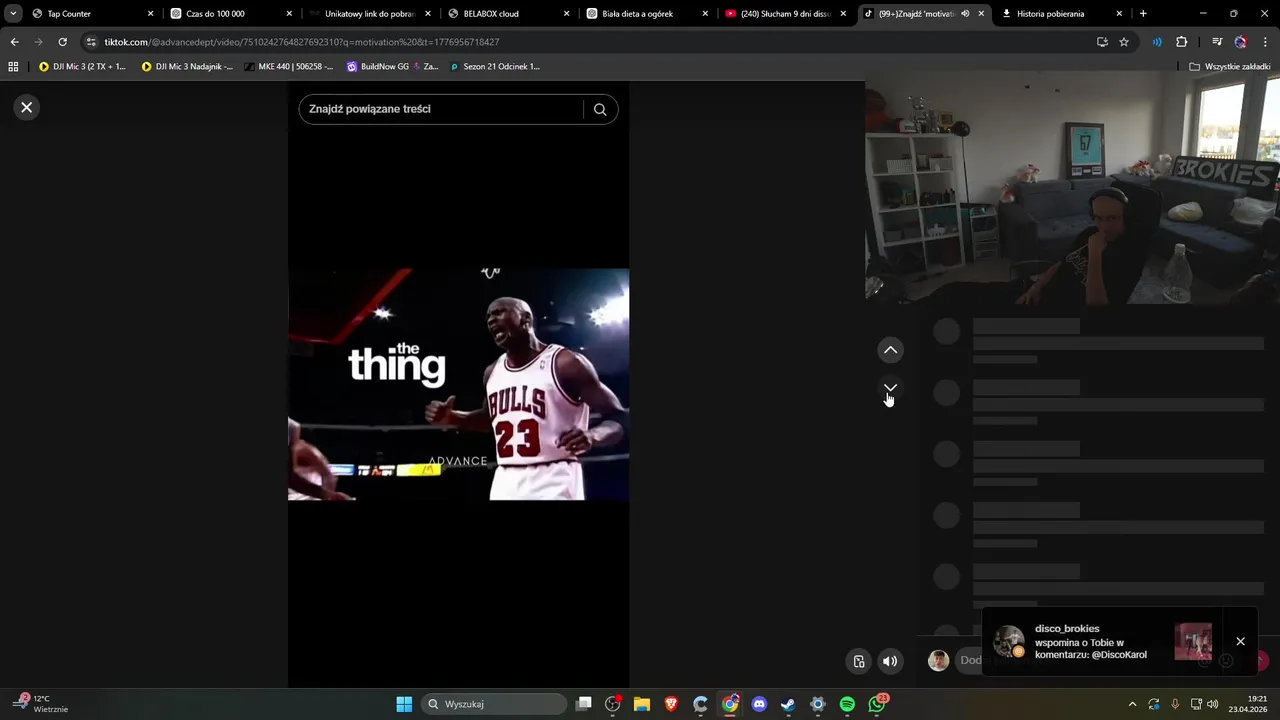The width and height of the screenshot is (1280, 720).
Task: Click microphone icon in system tray
Action: coord(1175,704)
